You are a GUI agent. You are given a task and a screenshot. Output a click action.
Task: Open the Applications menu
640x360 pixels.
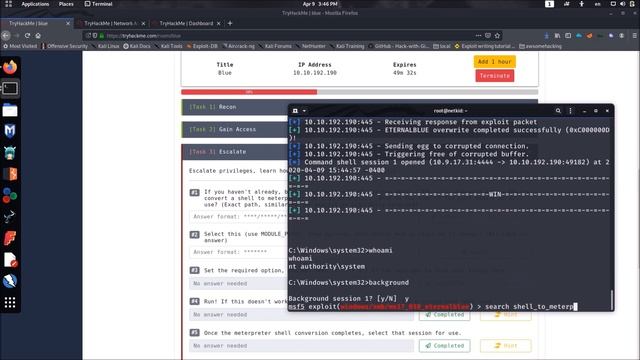coord(35,4)
